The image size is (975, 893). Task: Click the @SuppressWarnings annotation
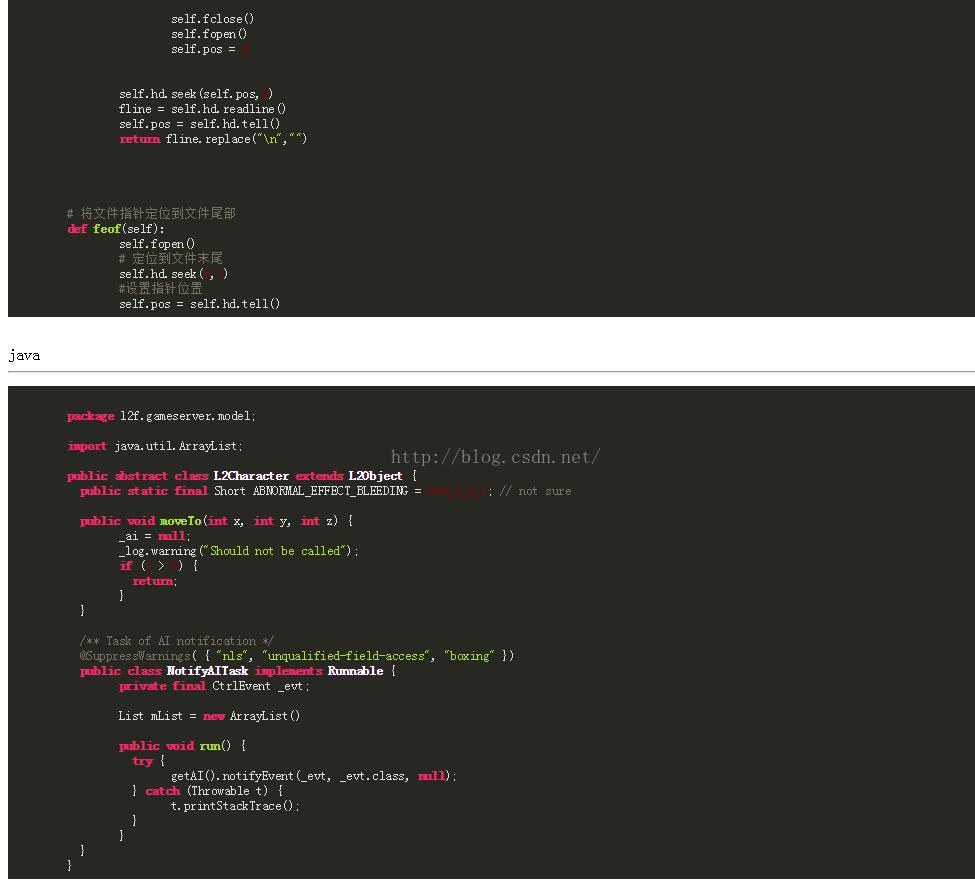click(135, 656)
